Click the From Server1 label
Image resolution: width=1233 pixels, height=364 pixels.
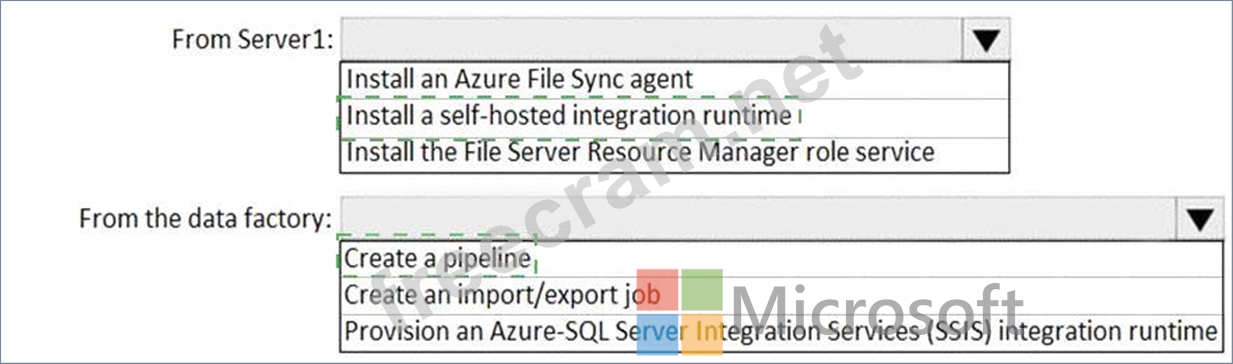(253, 39)
